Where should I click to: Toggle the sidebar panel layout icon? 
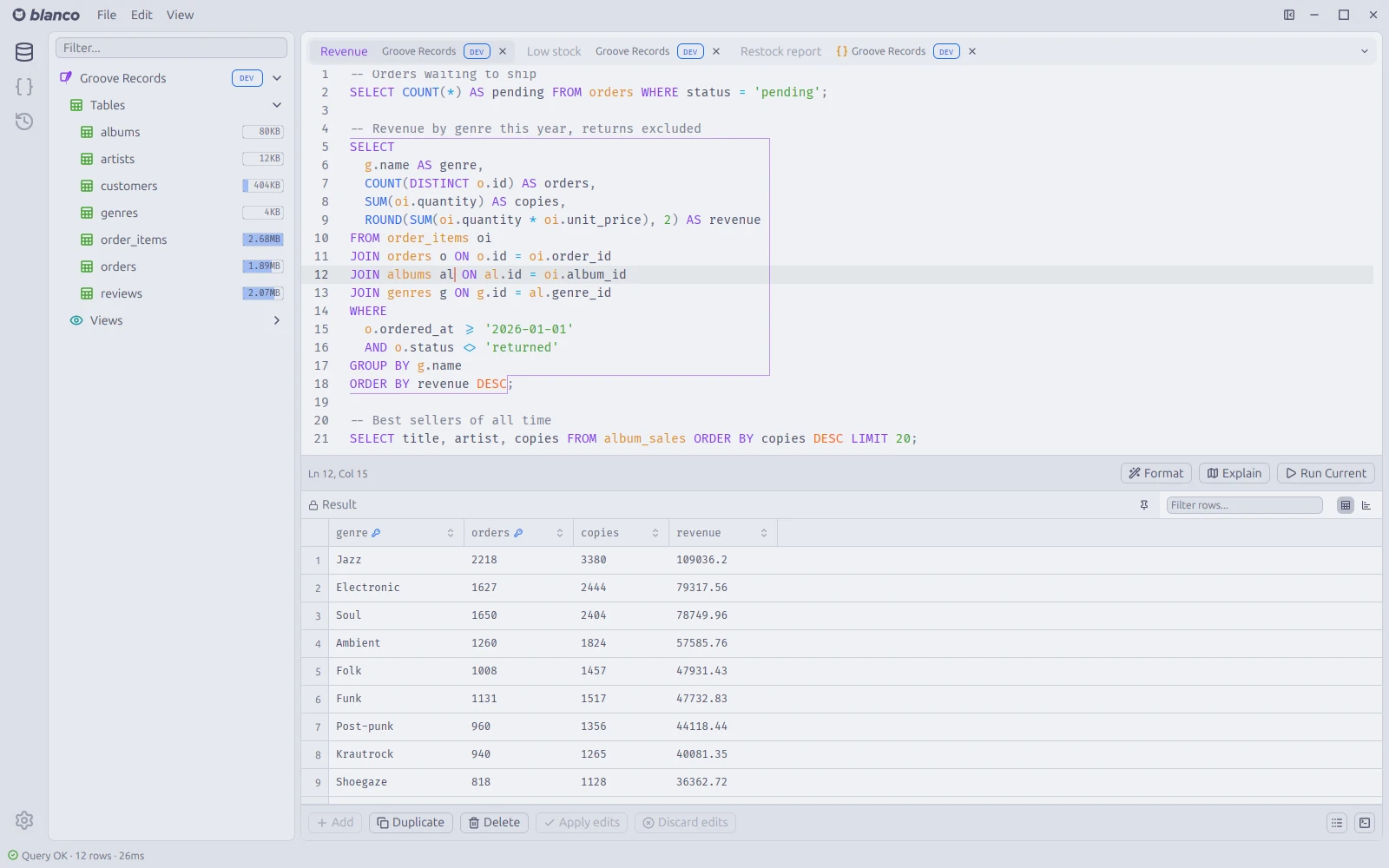click(1289, 15)
